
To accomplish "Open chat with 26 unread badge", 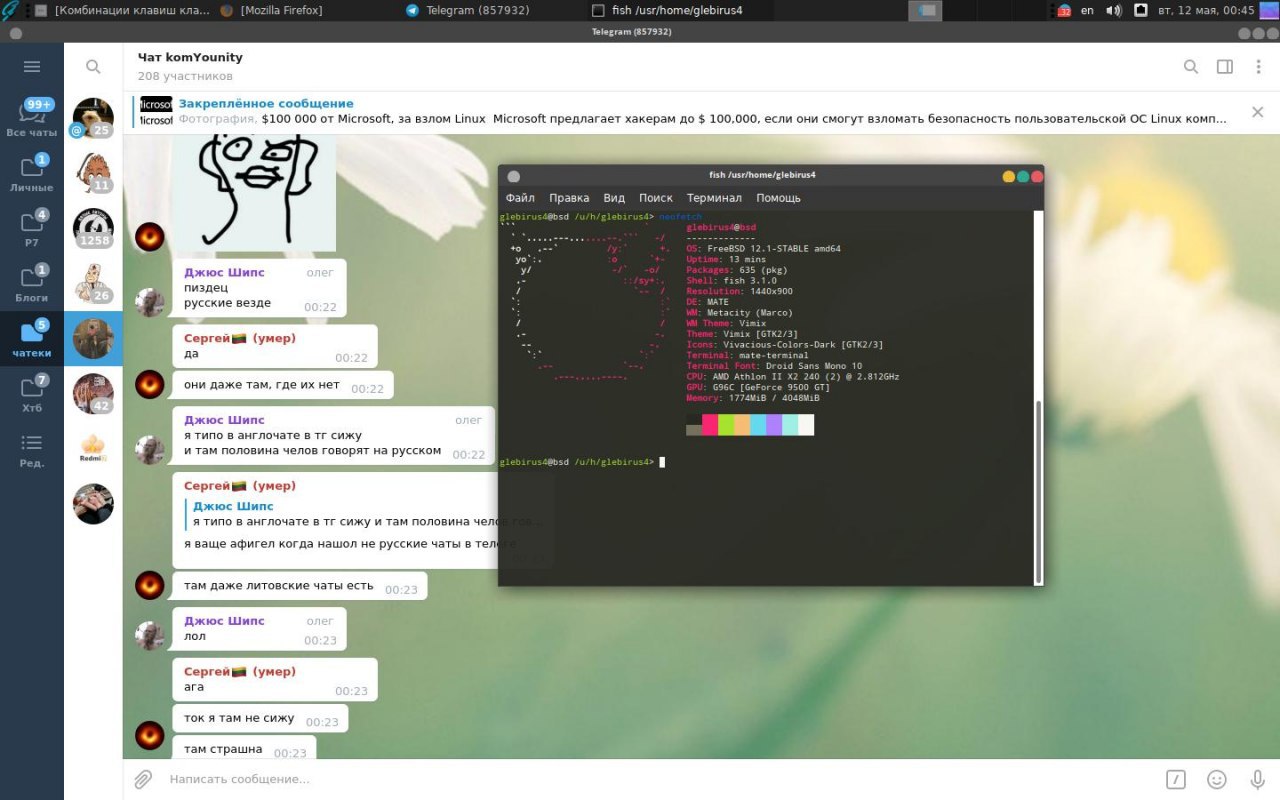I will coord(93,283).
